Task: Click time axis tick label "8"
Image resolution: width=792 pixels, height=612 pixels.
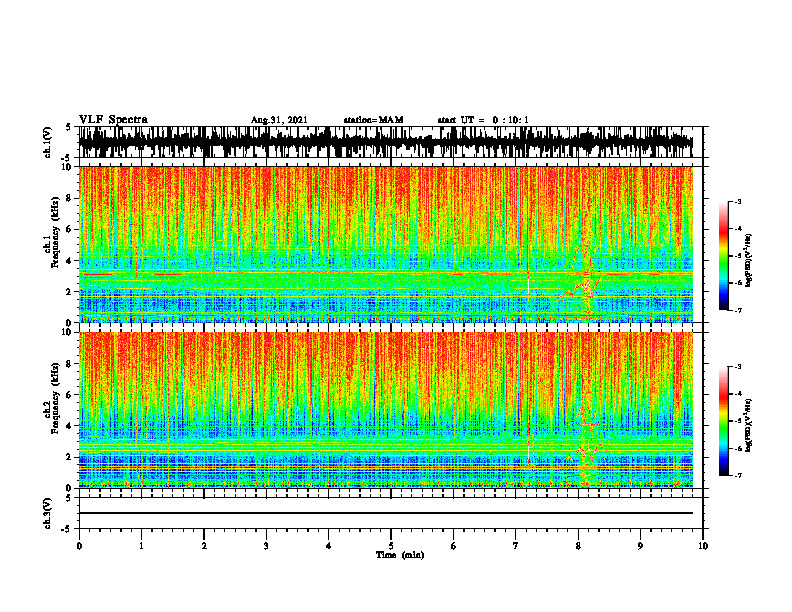Action: [578, 546]
